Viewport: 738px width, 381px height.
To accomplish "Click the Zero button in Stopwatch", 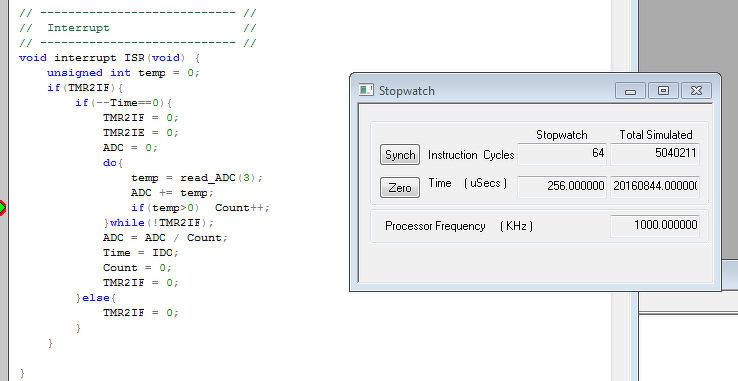I will coord(400,187).
